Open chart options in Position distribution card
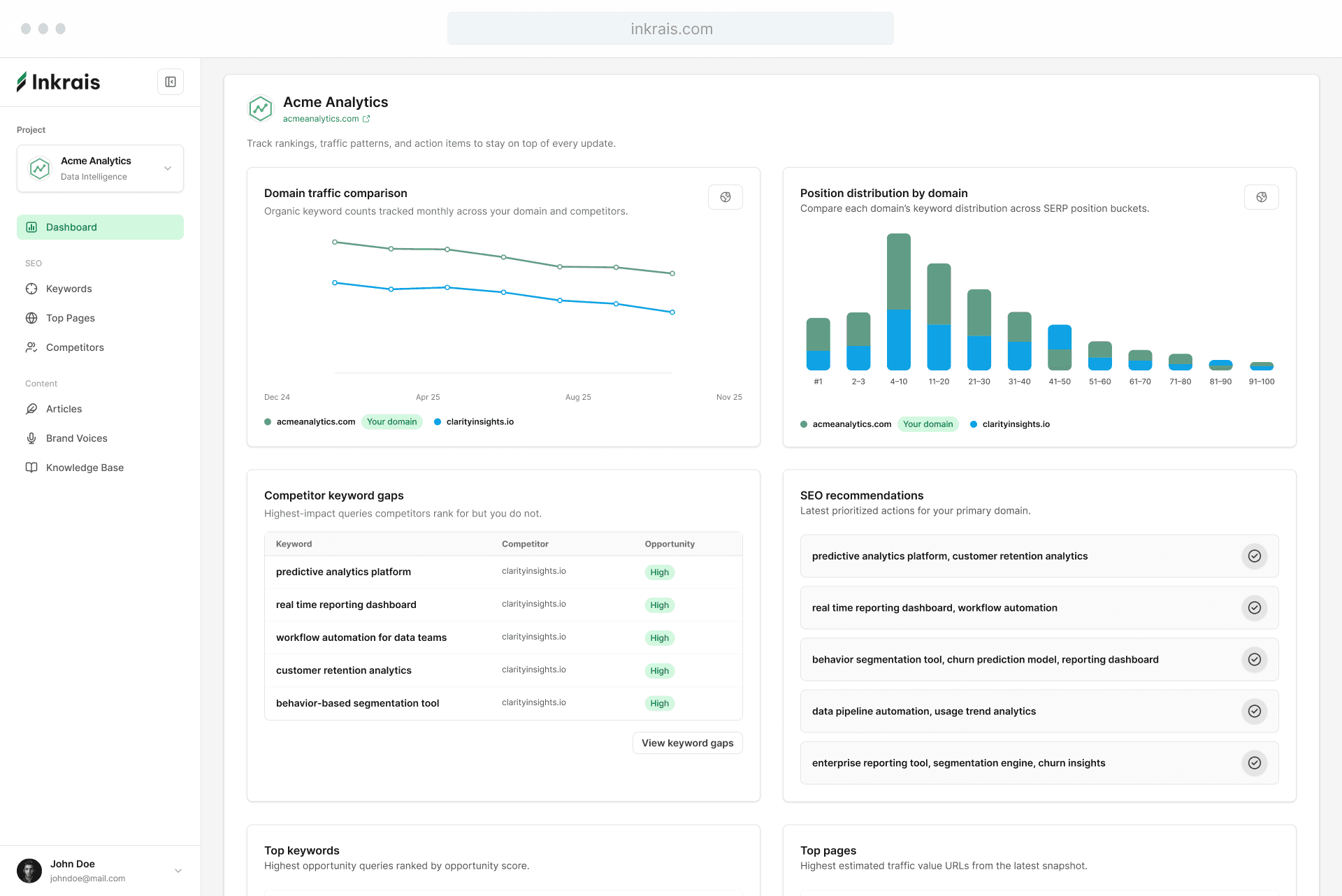Viewport: 1342px width, 896px height. tap(1261, 197)
